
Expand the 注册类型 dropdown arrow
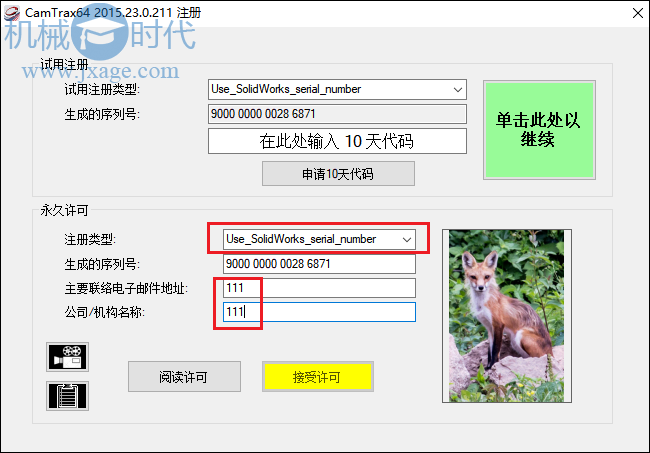407,240
